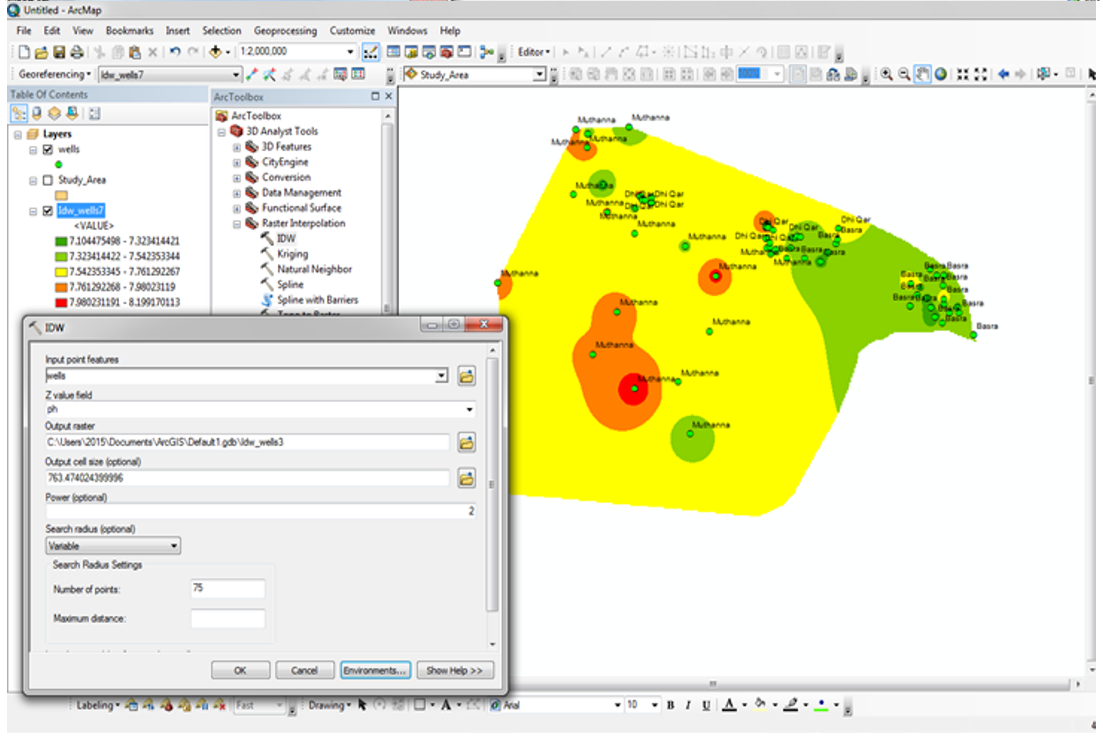Click the List By Selection icon
The height and width of the screenshot is (739, 1103).
72,113
